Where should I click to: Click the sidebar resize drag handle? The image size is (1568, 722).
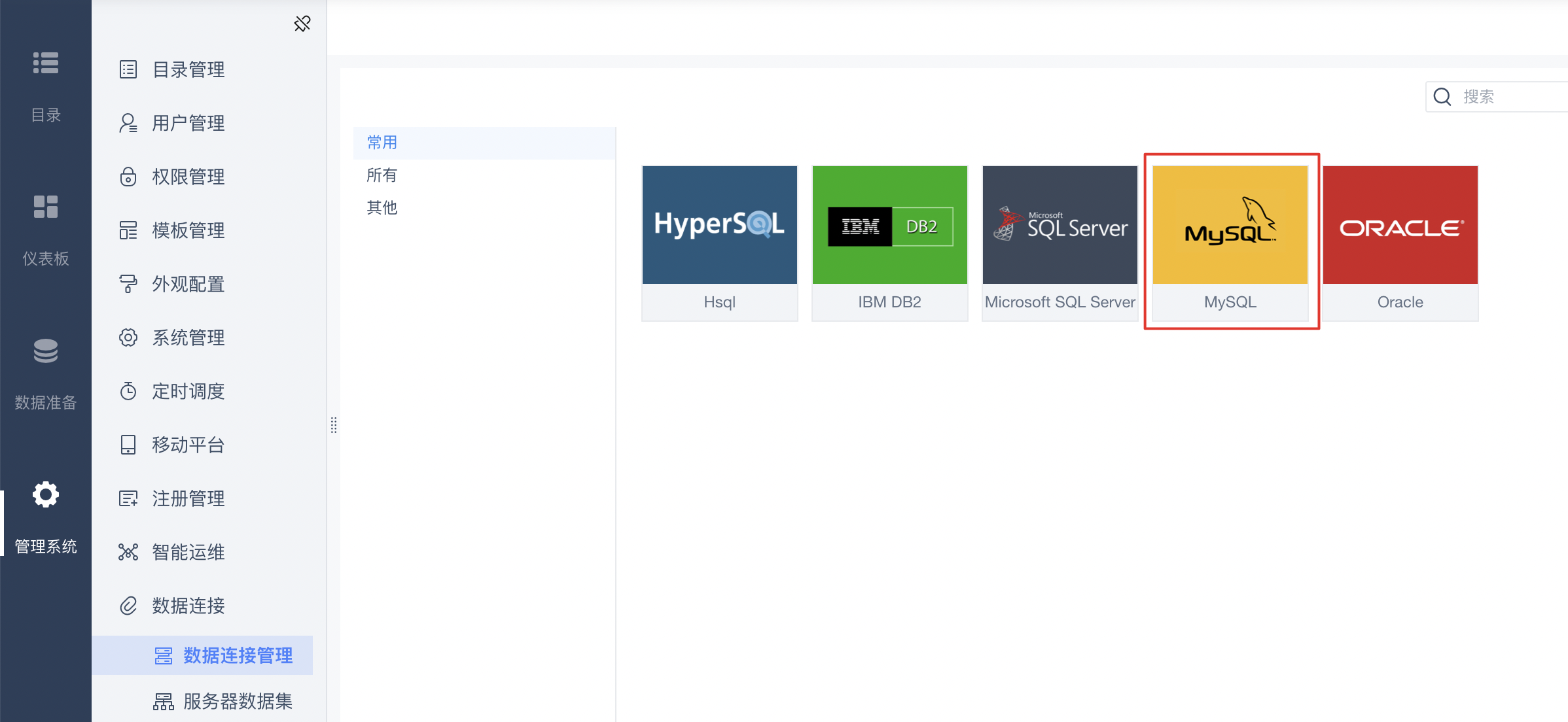334,425
